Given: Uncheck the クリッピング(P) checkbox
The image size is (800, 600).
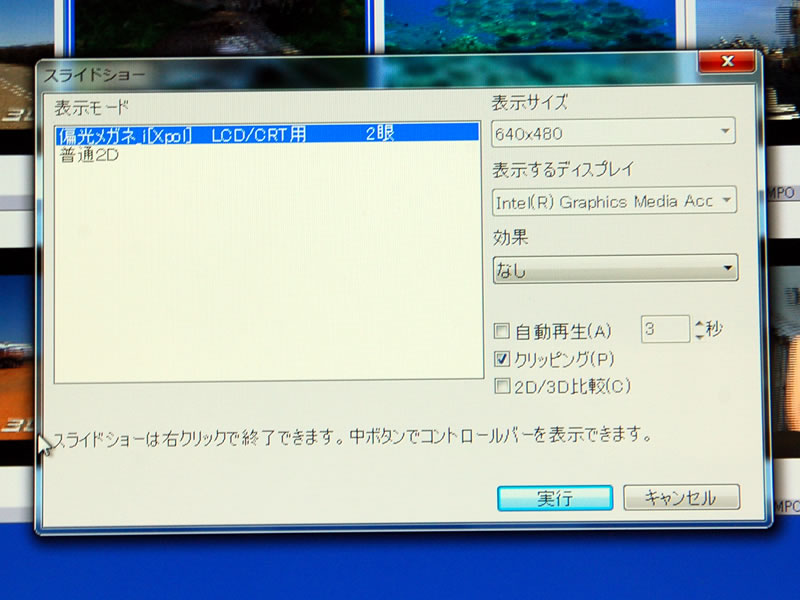Looking at the screenshot, I should (502, 359).
